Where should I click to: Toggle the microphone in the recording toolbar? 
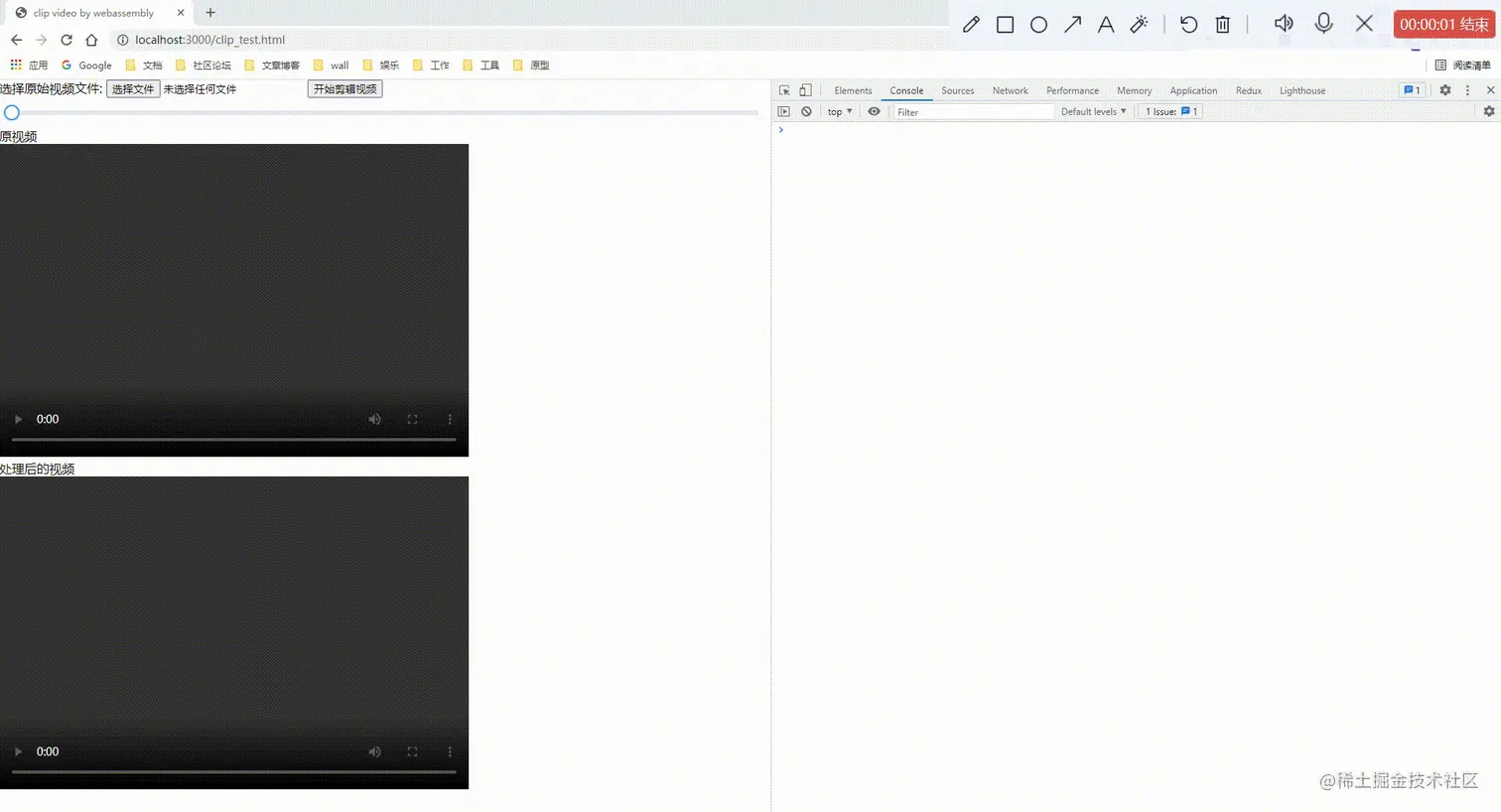click(1323, 23)
